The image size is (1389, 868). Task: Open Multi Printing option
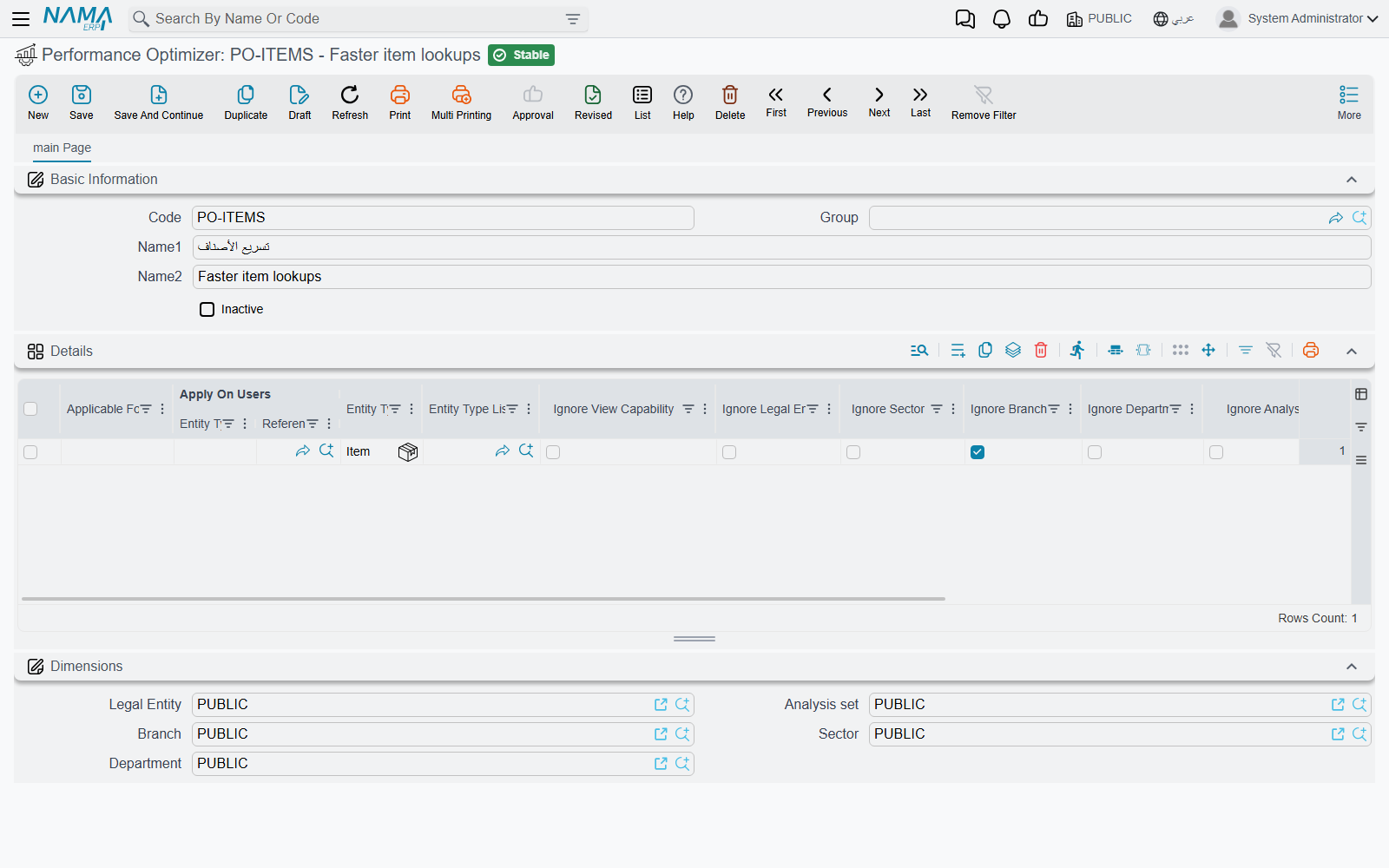click(x=461, y=102)
